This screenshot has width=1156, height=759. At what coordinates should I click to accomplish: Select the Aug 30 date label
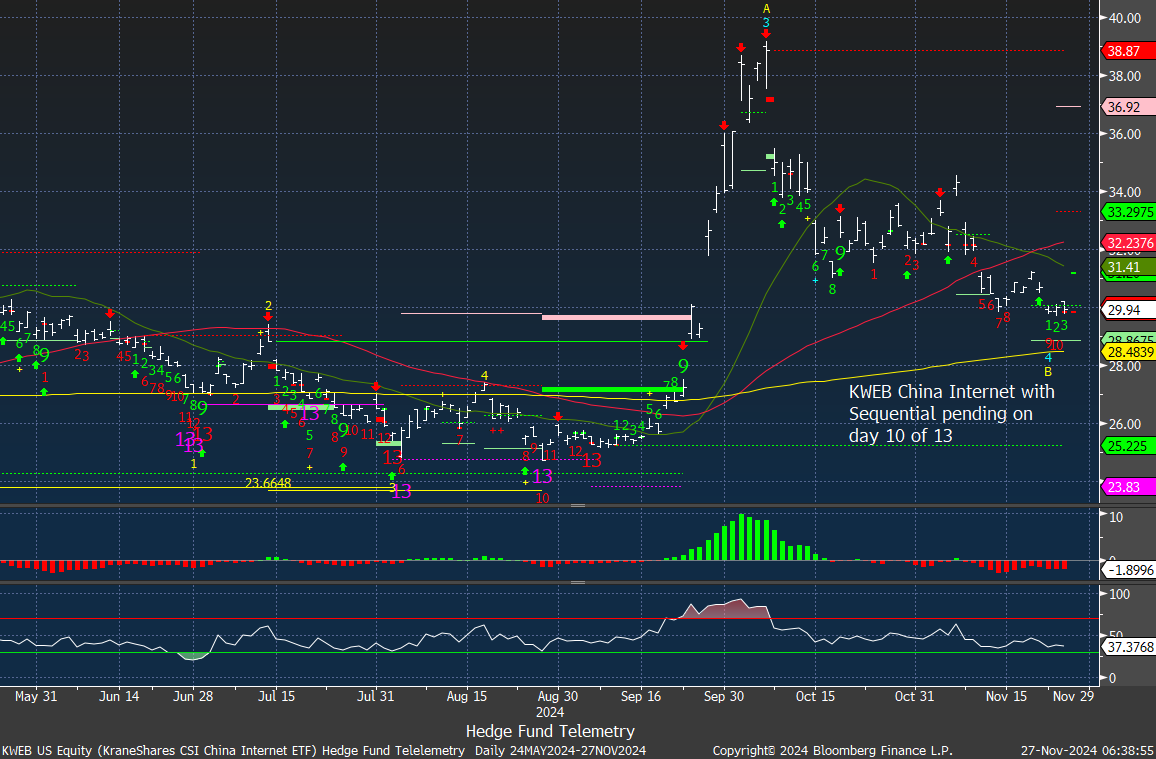(558, 696)
